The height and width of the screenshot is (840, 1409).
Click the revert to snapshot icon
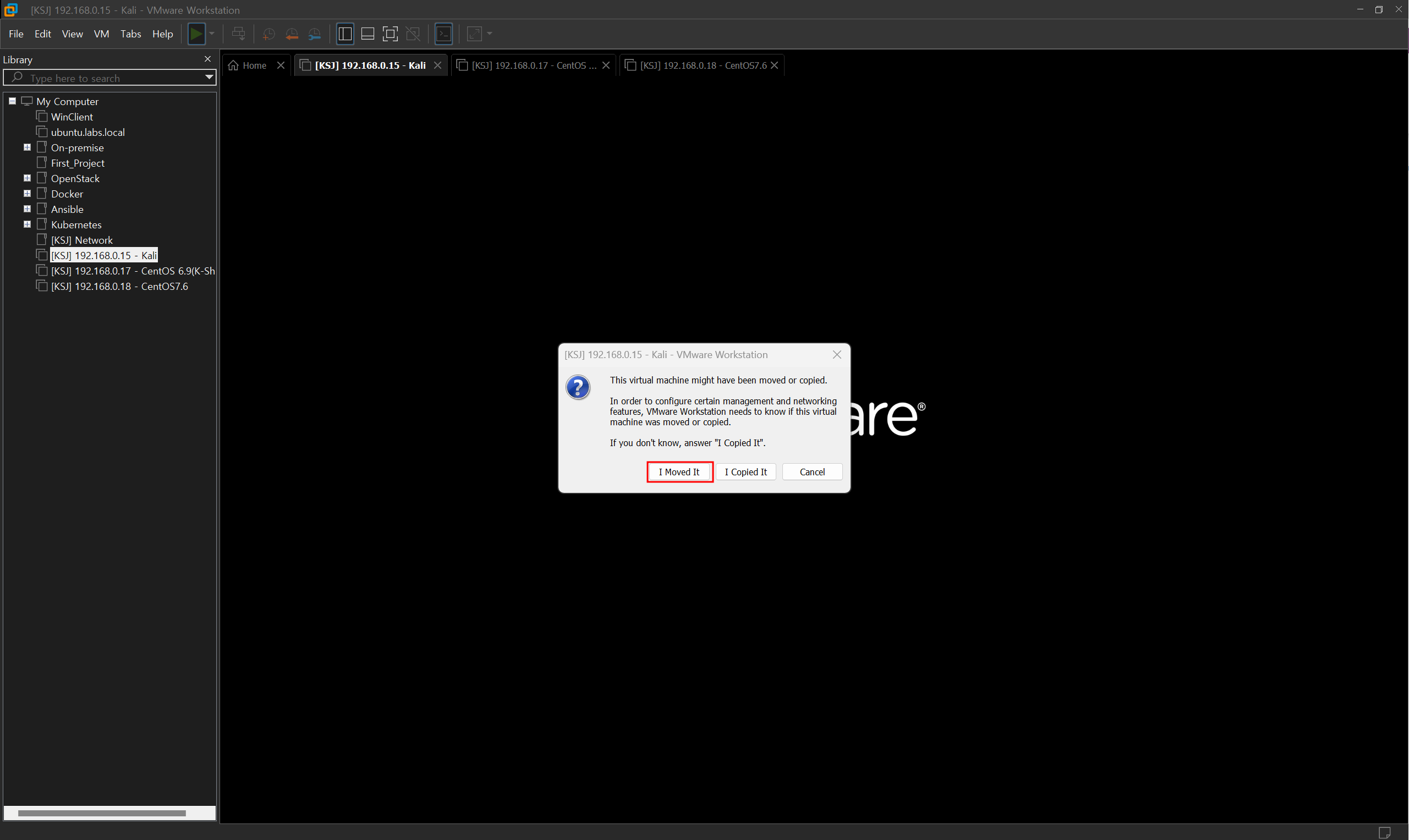(x=292, y=34)
